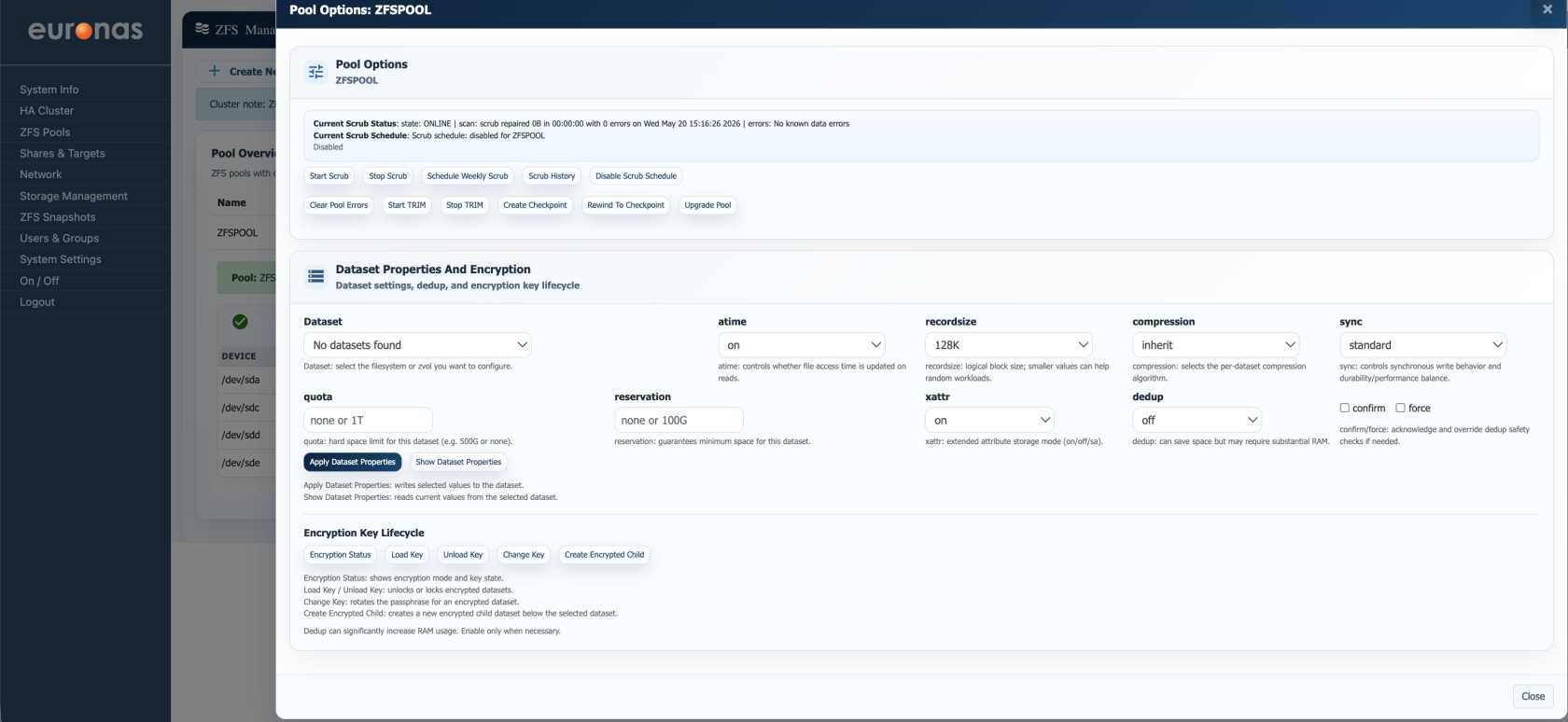Click the Close button at the dialog bottom
1568x722 pixels.
coord(1533,696)
